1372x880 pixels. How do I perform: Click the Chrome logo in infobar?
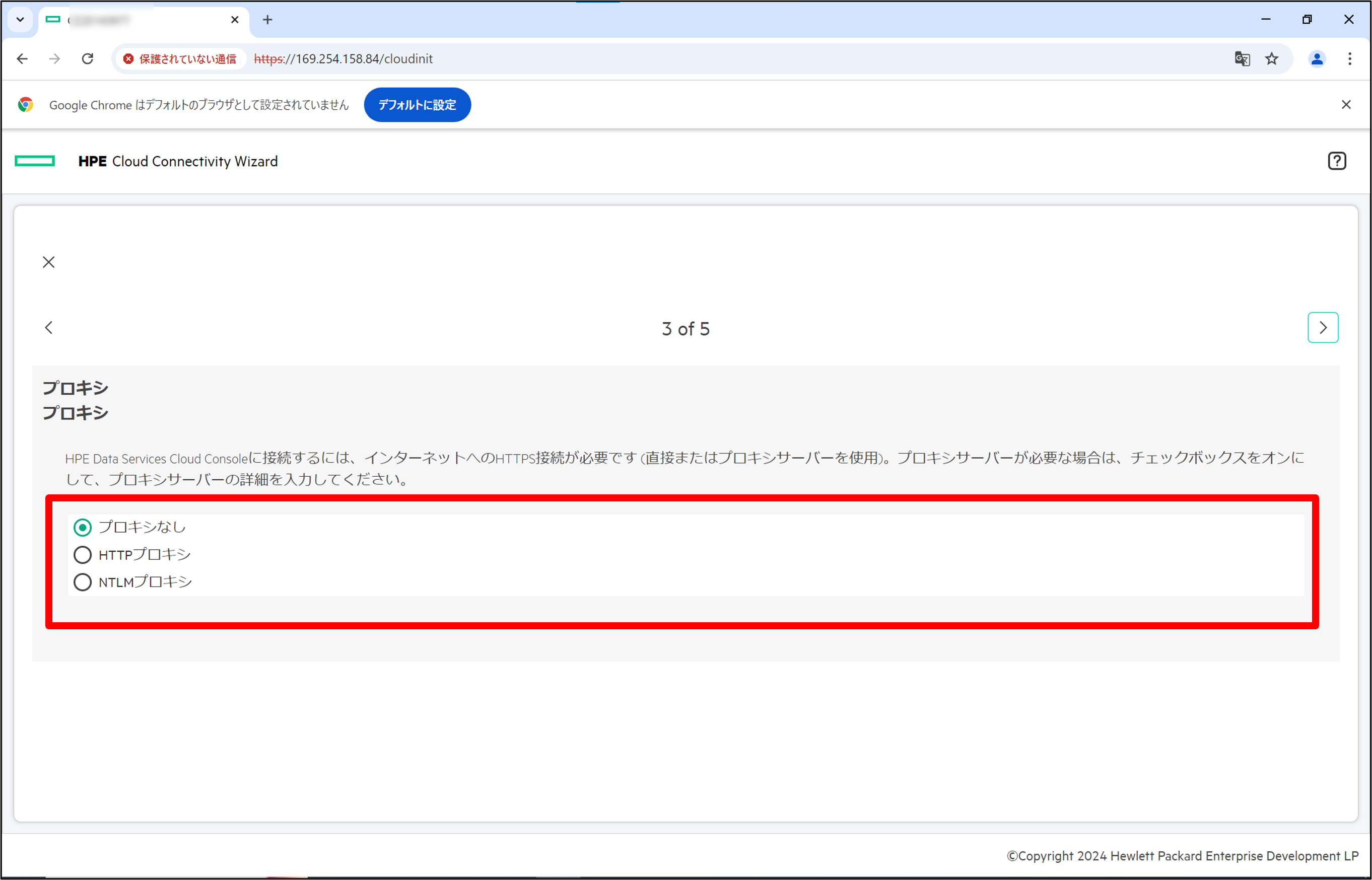pyautogui.click(x=25, y=105)
